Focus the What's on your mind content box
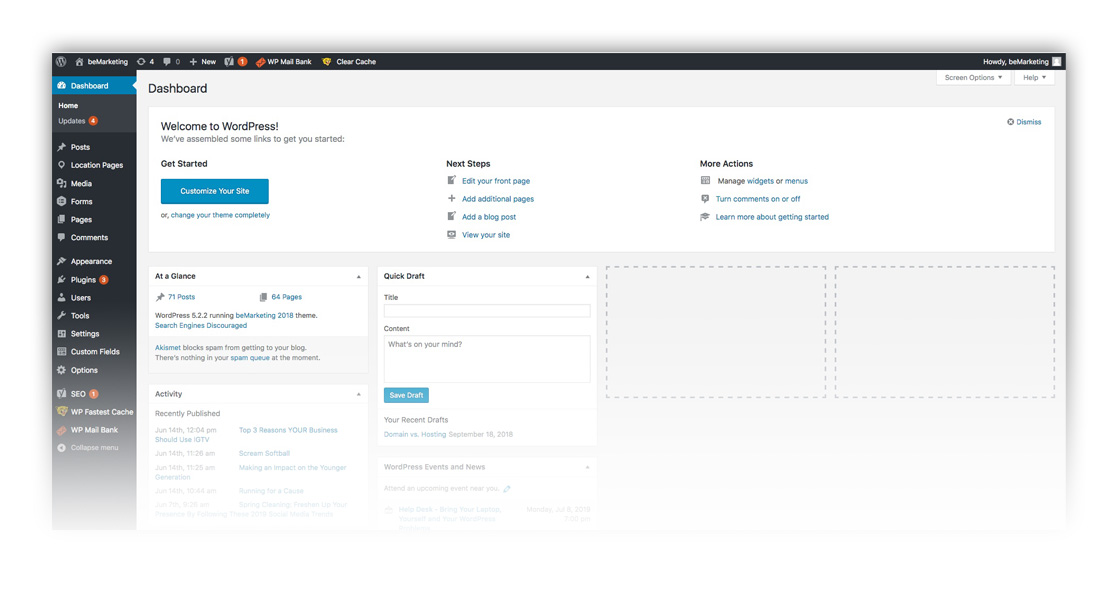 [x=487, y=359]
